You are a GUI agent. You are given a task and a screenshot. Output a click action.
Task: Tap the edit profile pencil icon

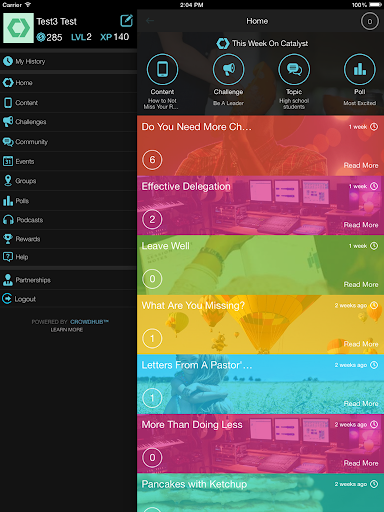pos(126,21)
